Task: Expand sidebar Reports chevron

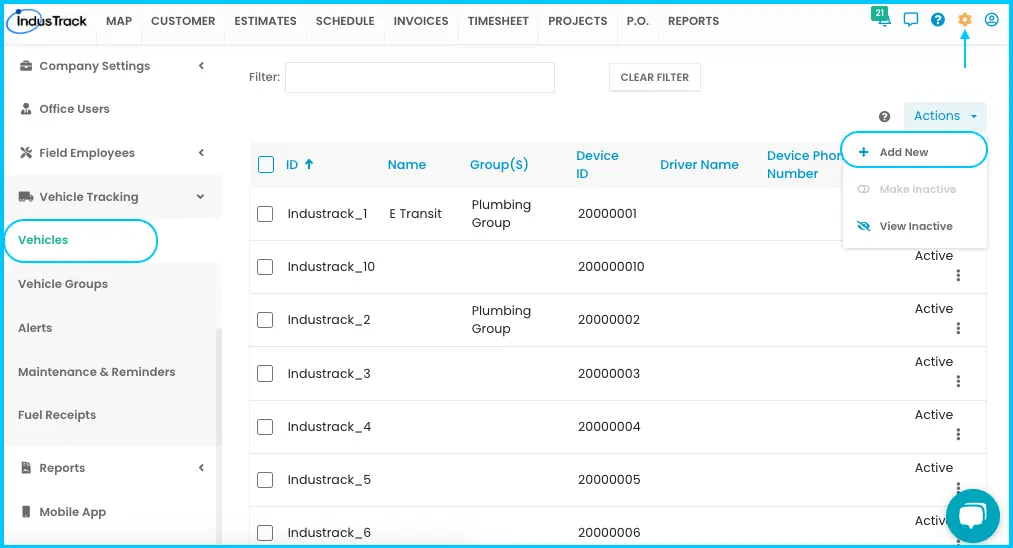Action: (202, 468)
